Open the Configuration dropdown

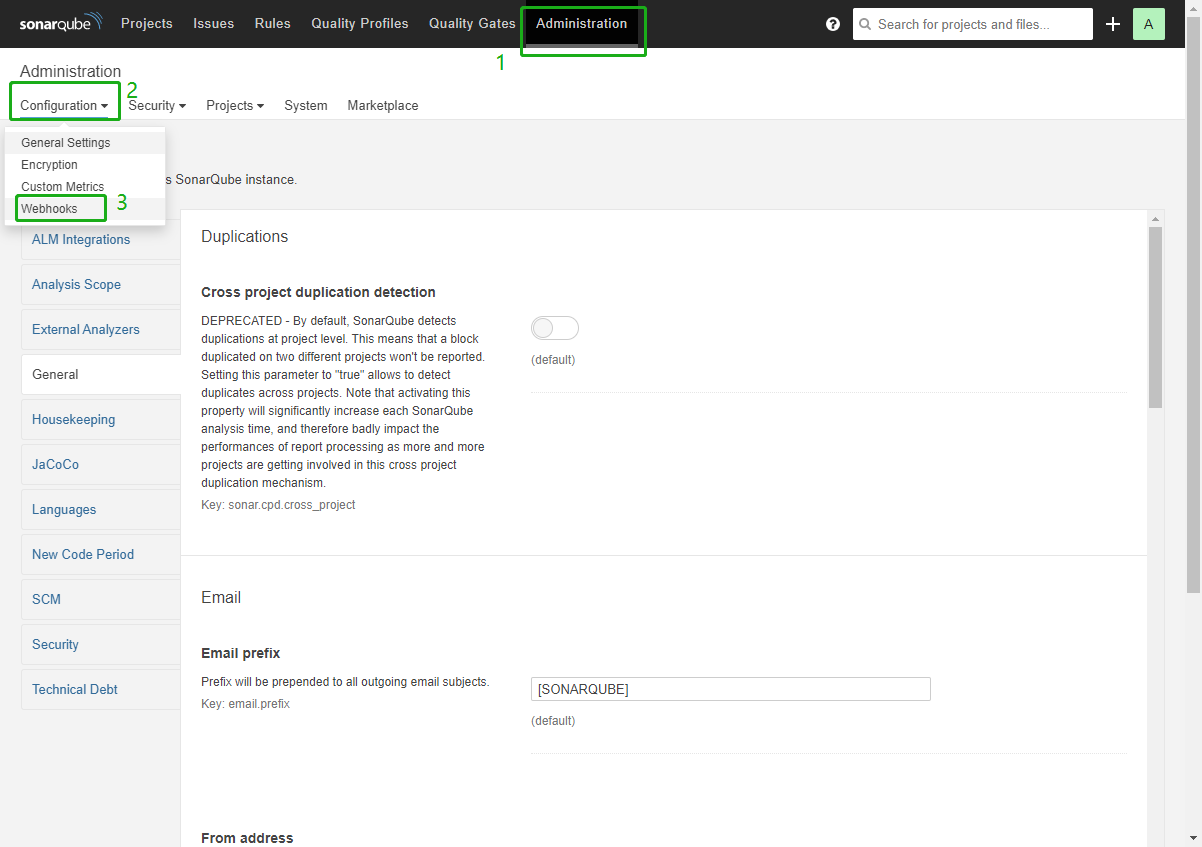click(64, 105)
